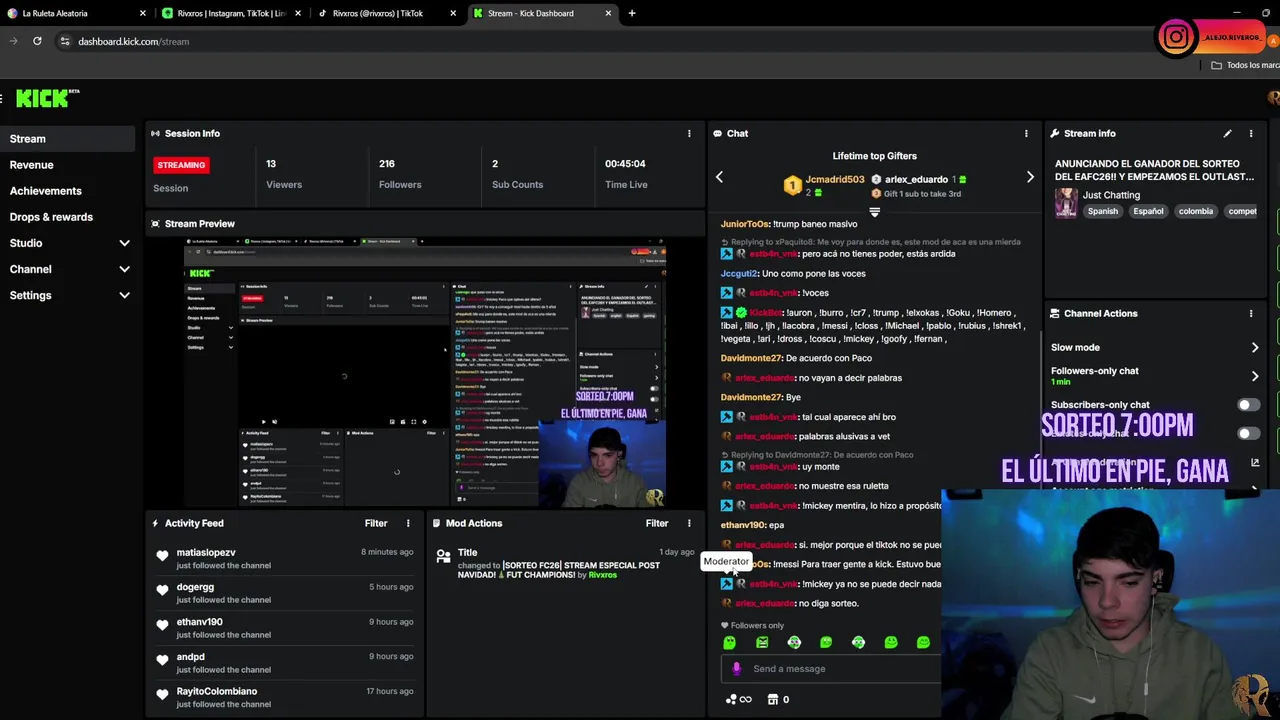Open Followers-only chat options chevron
This screenshot has width=1280, height=720.
pyautogui.click(x=1255, y=376)
